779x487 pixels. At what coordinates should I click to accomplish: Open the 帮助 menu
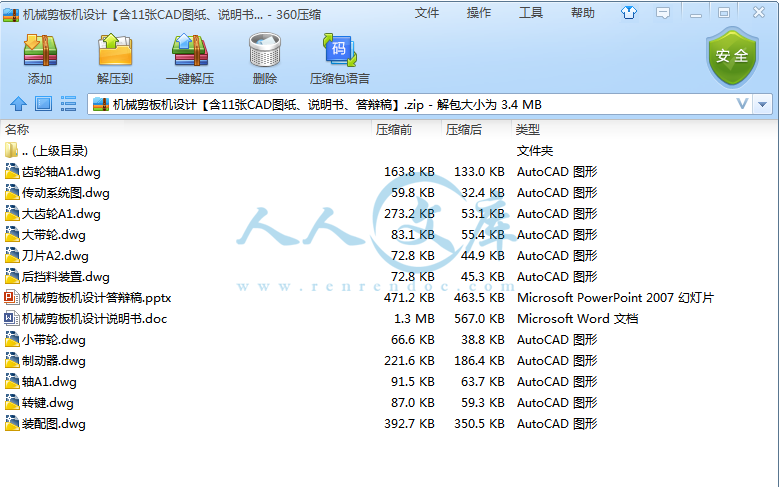pos(583,13)
